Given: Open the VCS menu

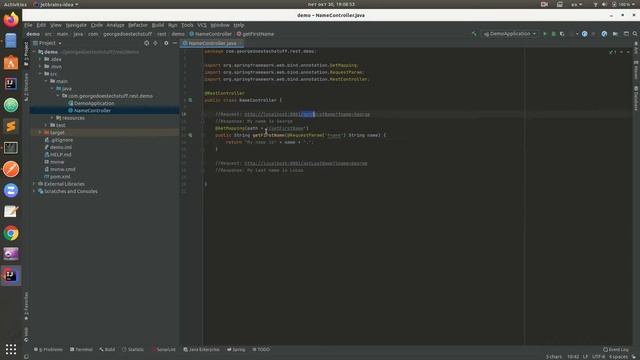Looking at the screenshot, I should tap(202, 25).
